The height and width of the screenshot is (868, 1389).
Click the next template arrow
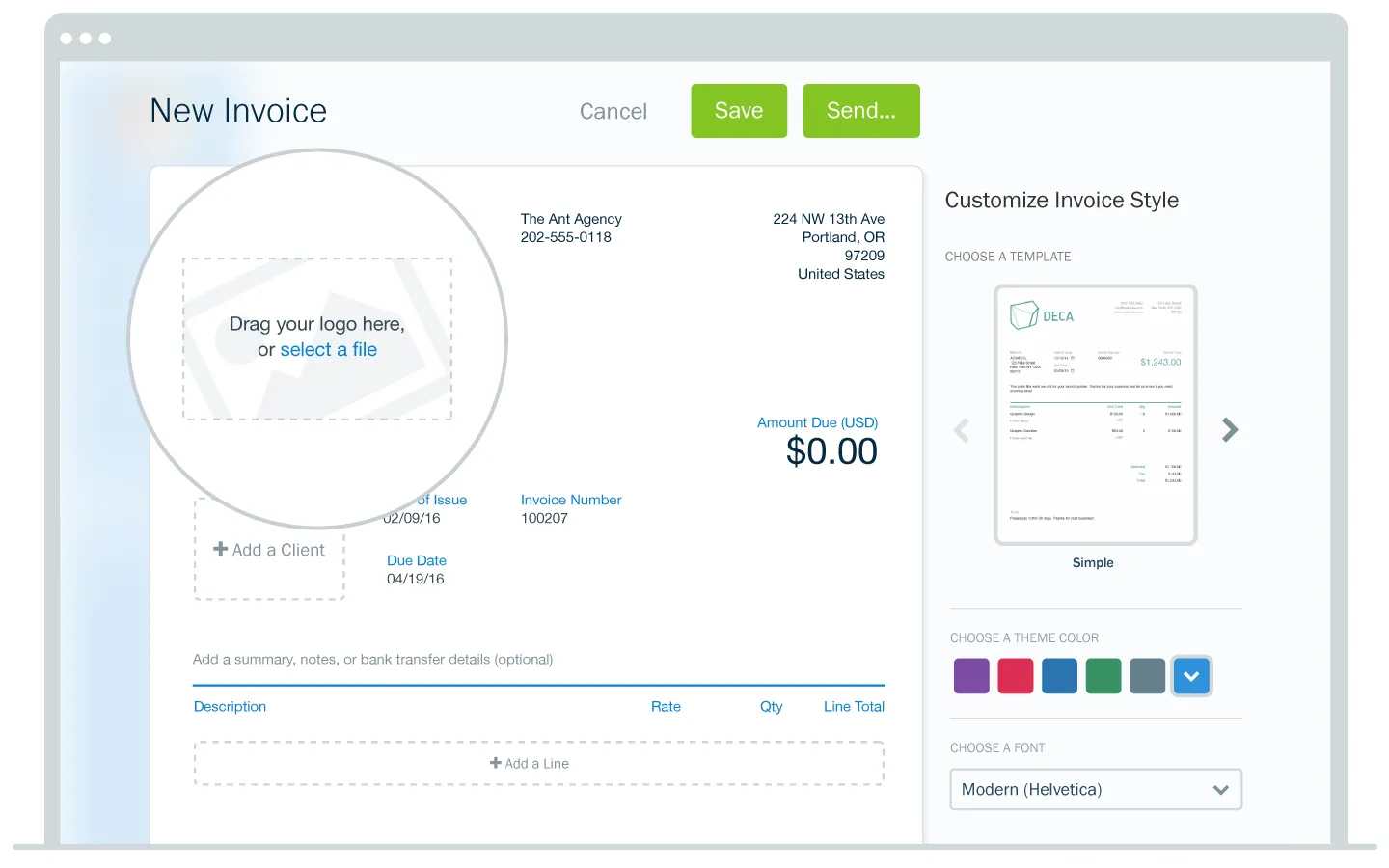pyautogui.click(x=1229, y=429)
